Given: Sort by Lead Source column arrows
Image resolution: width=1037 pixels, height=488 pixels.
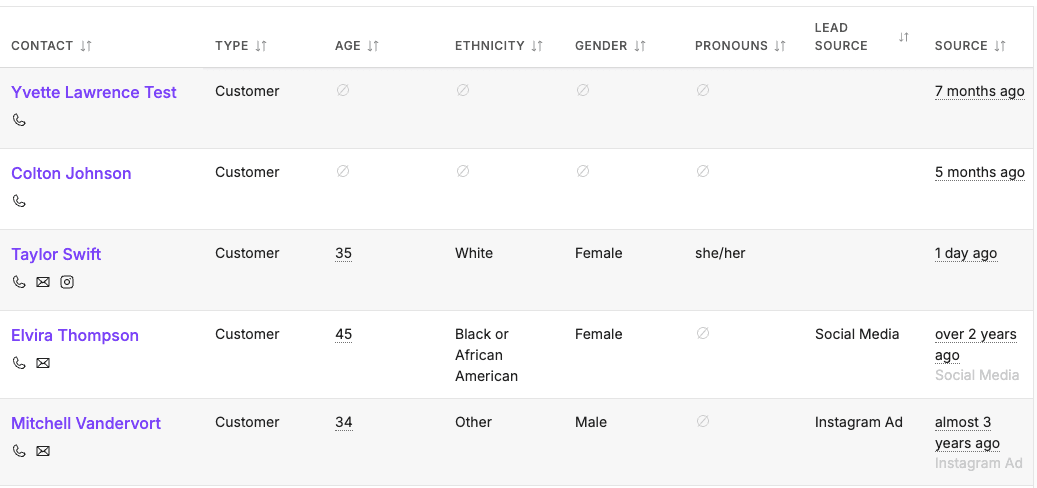Looking at the screenshot, I should (904, 37).
